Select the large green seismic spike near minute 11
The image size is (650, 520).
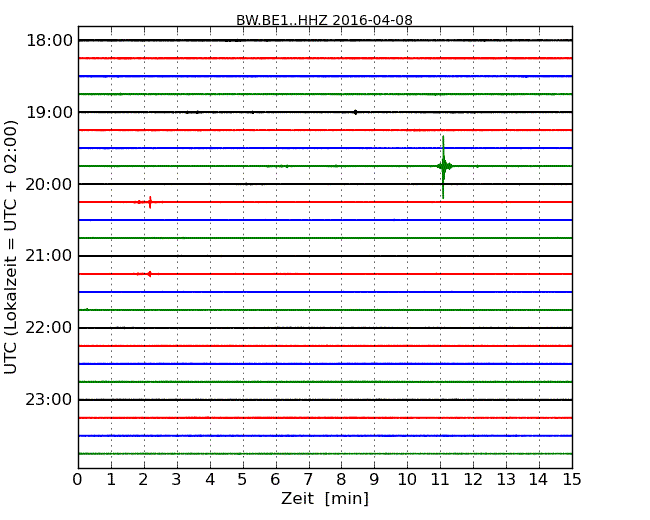click(444, 167)
